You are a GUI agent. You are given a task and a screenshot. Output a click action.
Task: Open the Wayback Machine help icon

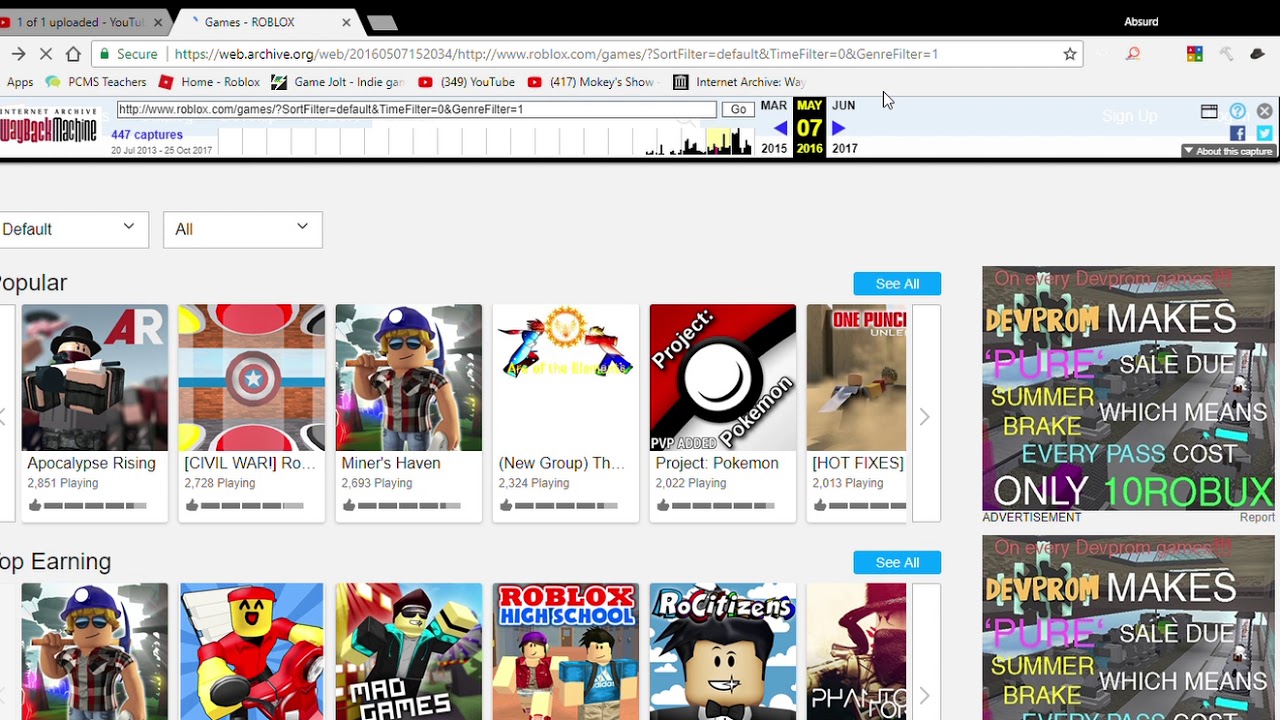pyautogui.click(x=1237, y=111)
